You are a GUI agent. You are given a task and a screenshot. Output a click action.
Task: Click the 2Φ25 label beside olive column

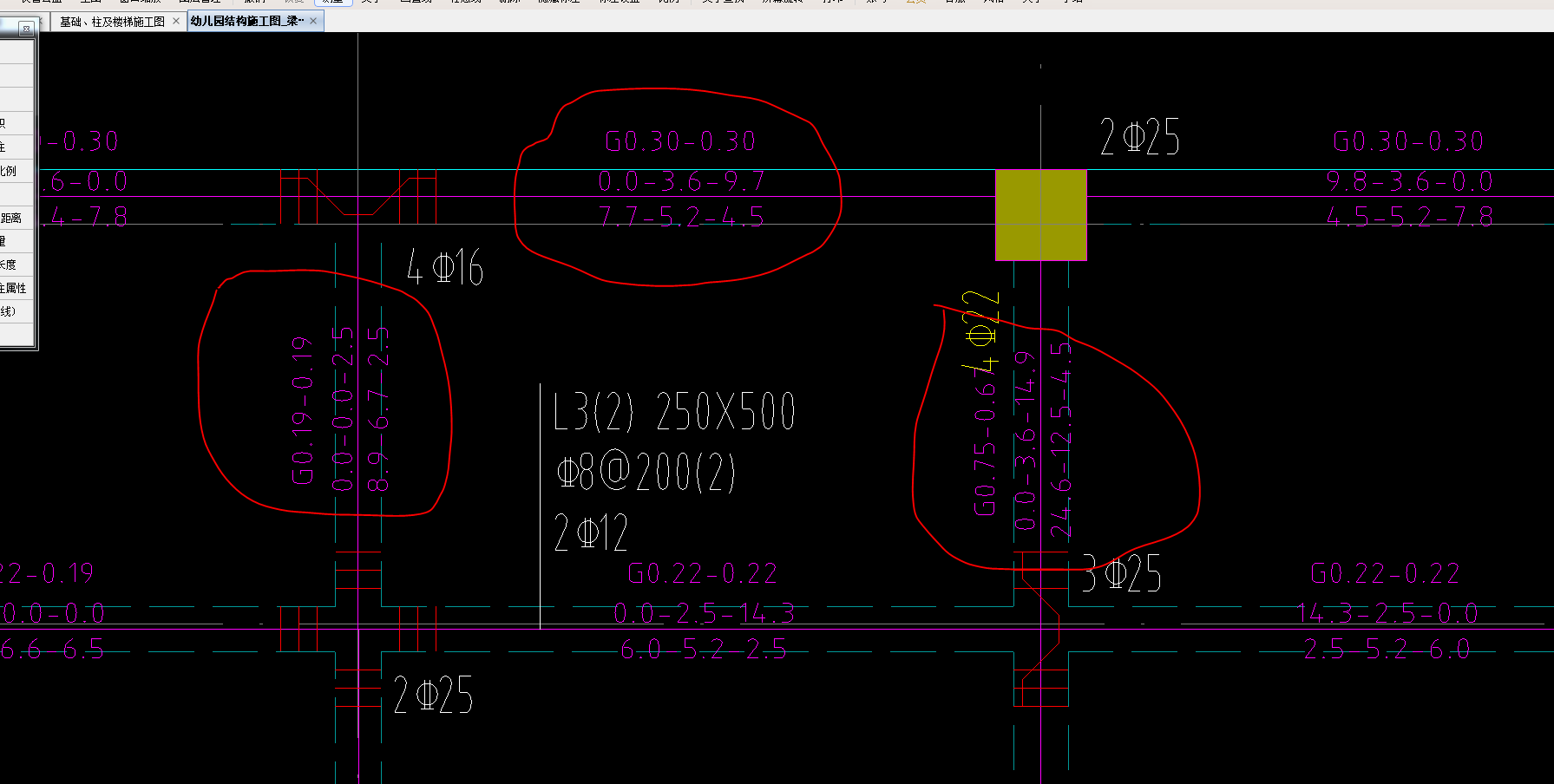[1140, 137]
